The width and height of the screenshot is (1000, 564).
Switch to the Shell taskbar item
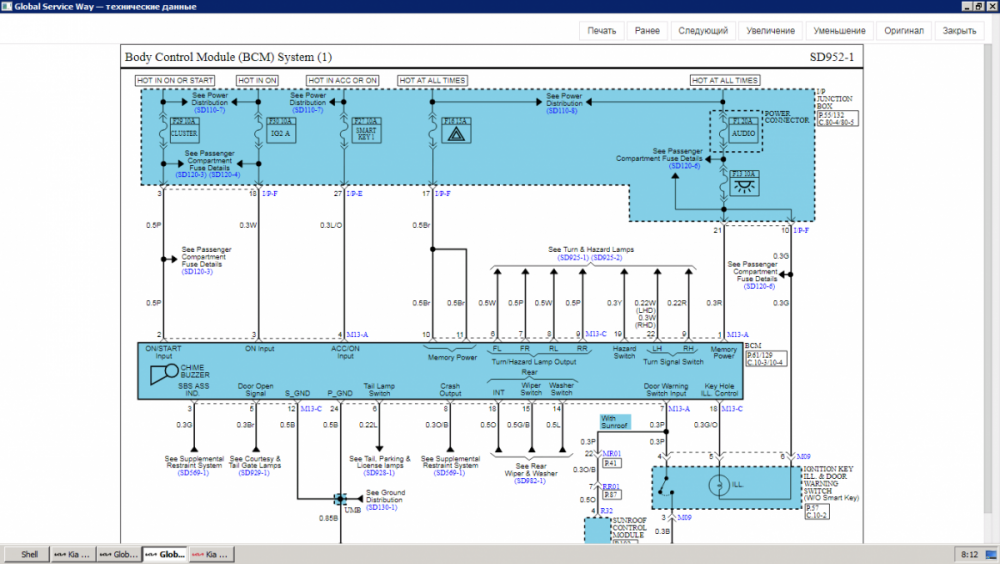(30, 553)
